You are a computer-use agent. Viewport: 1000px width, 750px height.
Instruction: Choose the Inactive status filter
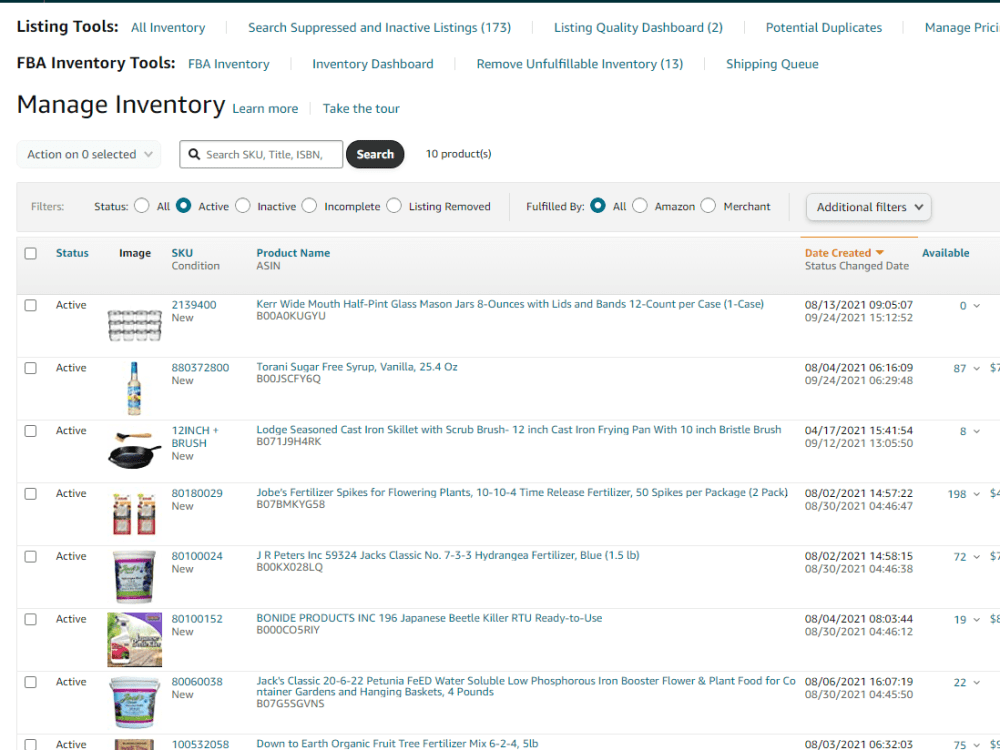coord(243,205)
